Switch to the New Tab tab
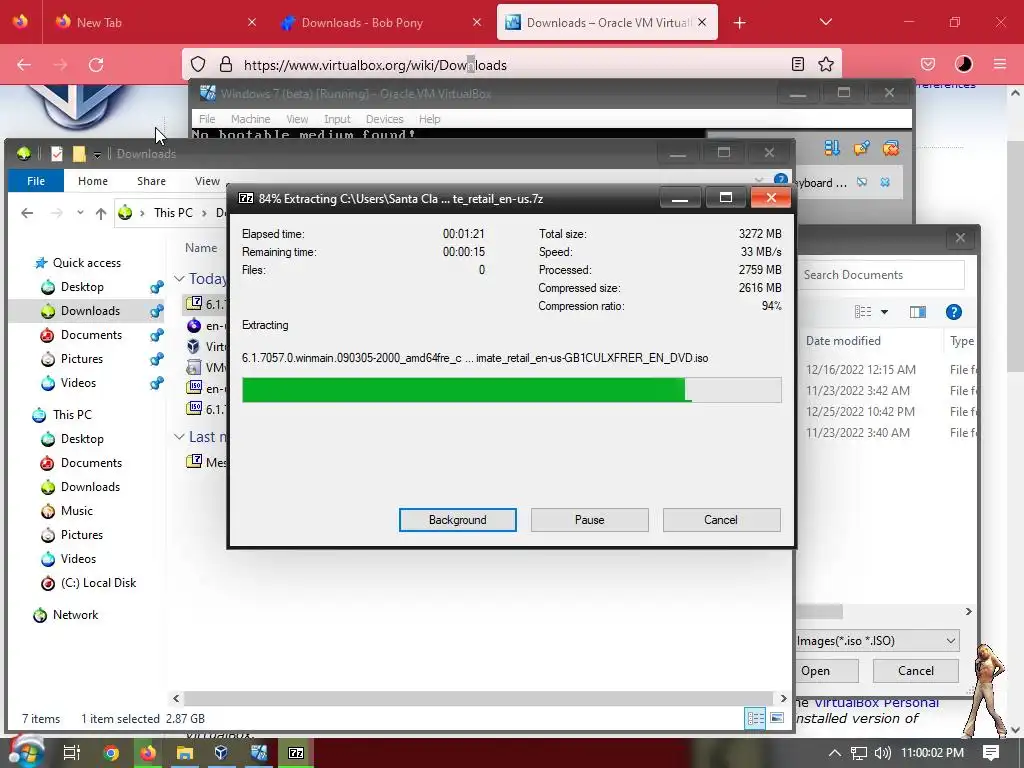The image size is (1024, 768). (x=153, y=22)
